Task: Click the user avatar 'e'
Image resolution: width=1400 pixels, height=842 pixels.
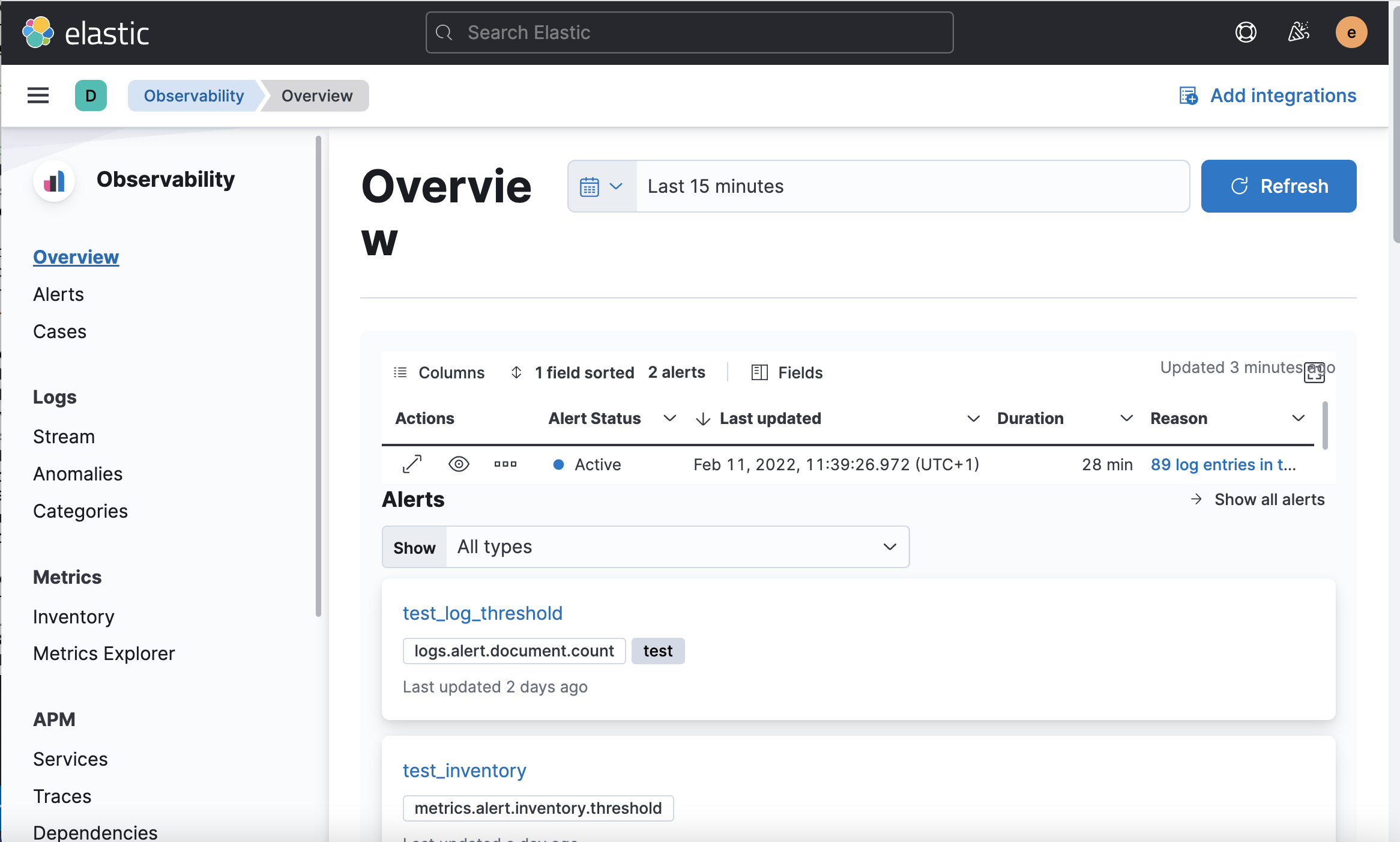Action: coord(1351,32)
